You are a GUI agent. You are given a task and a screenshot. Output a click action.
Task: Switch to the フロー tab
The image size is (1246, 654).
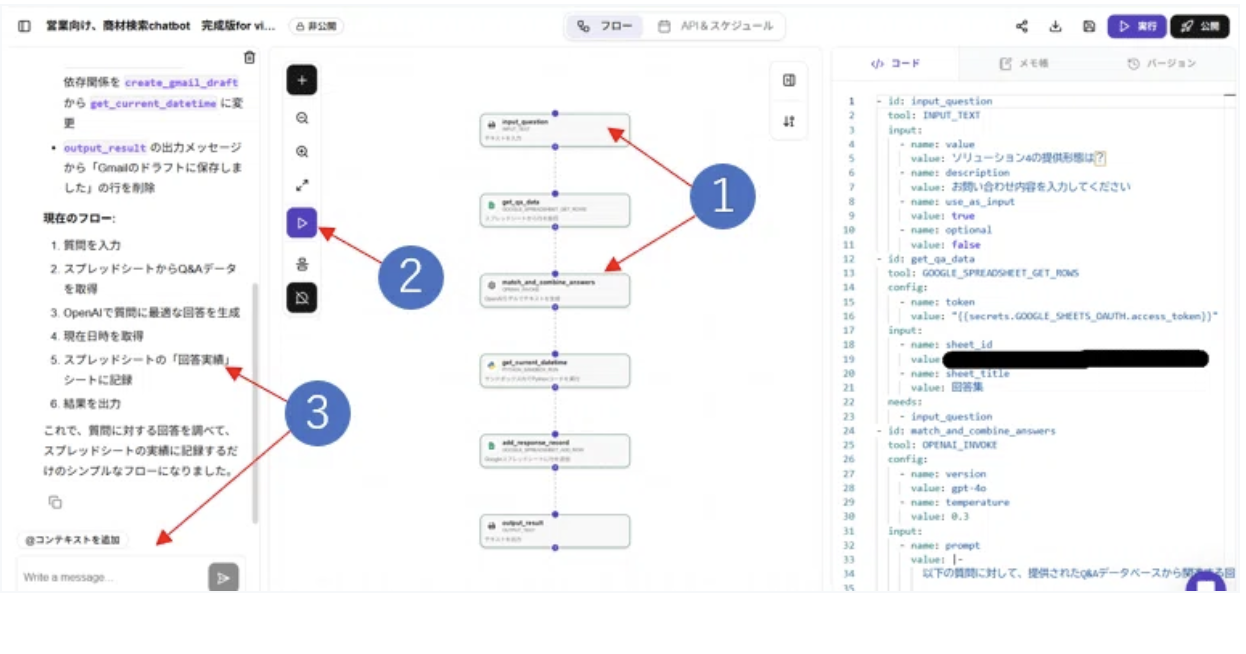pos(605,26)
